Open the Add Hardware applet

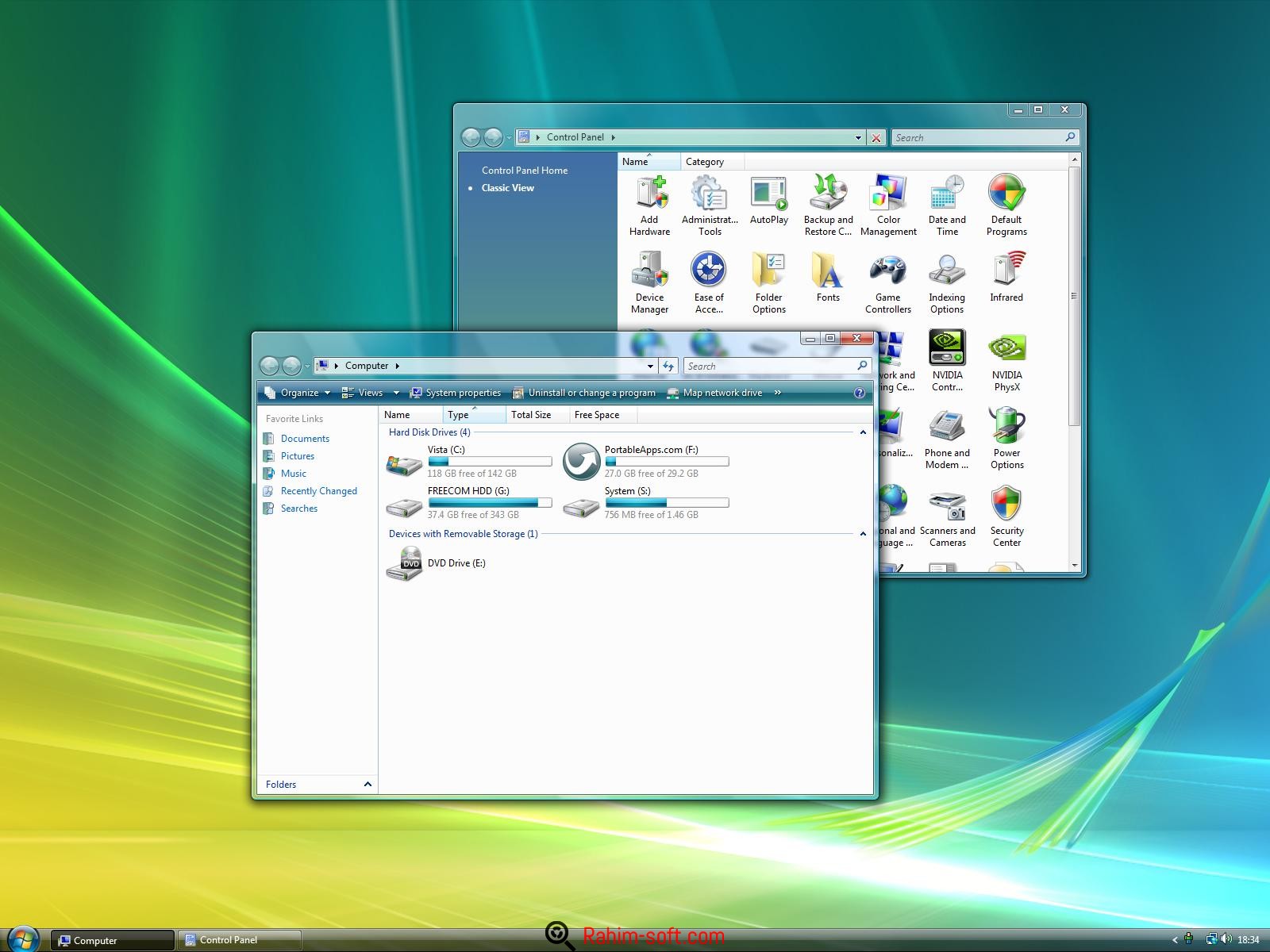click(649, 205)
